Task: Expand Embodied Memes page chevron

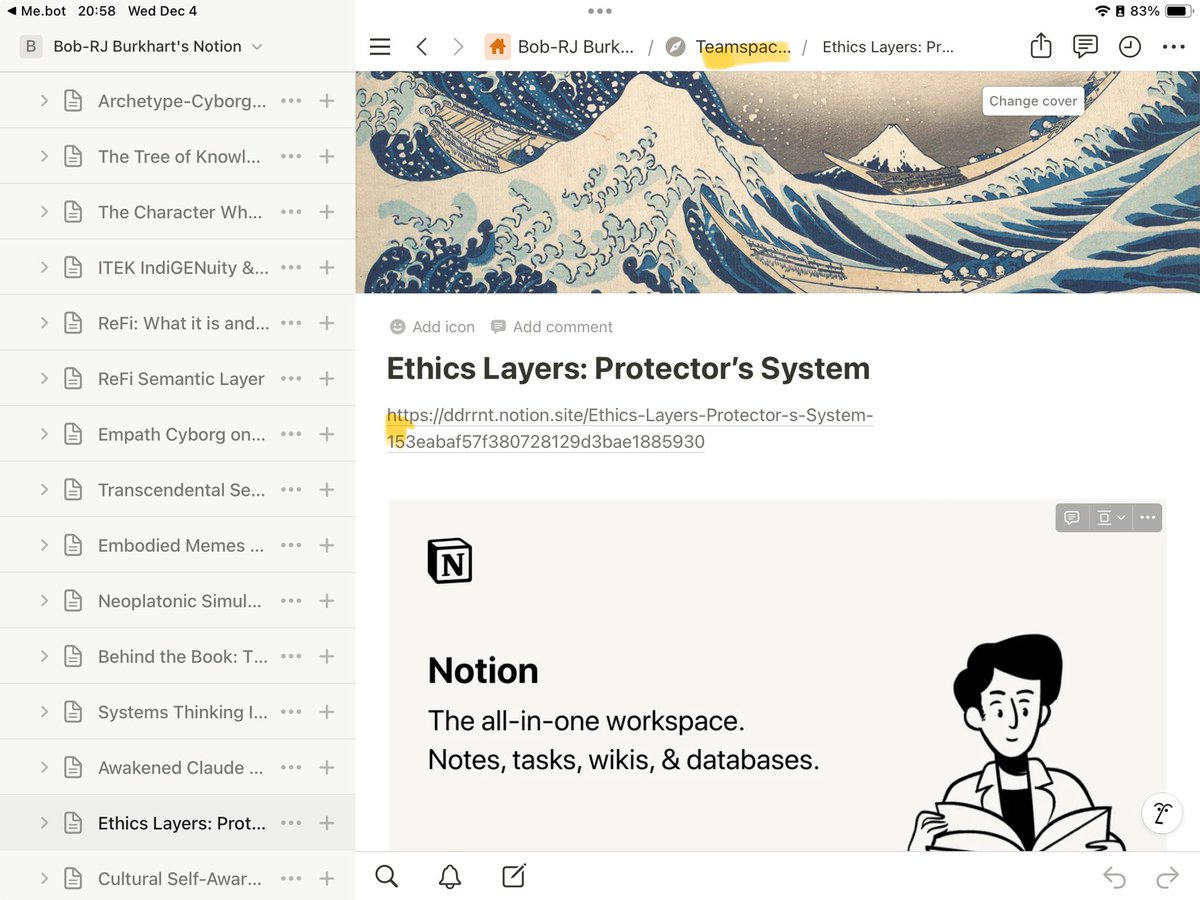Action: pos(44,545)
